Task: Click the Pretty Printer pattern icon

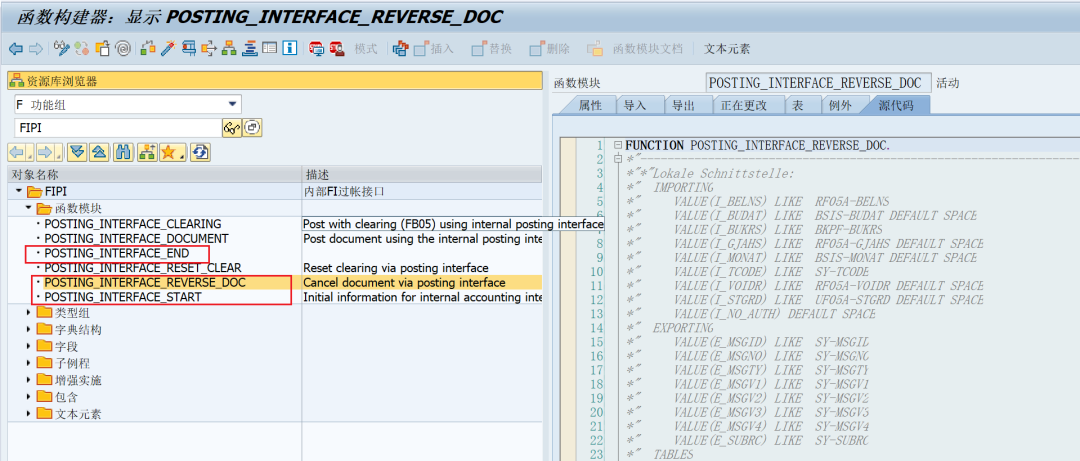Action: click(399, 49)
